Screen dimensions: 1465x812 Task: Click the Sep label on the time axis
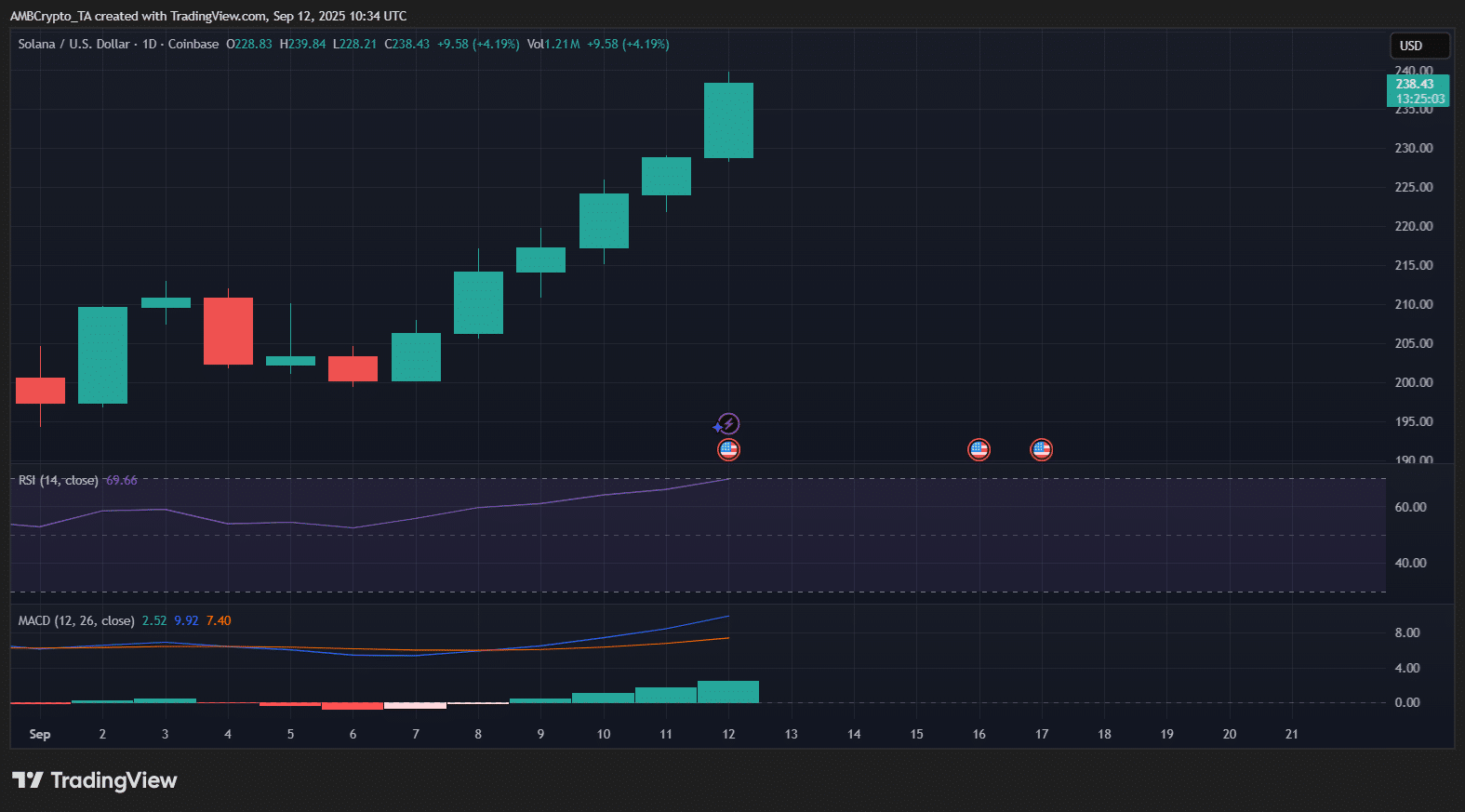(x=40, y=734)
